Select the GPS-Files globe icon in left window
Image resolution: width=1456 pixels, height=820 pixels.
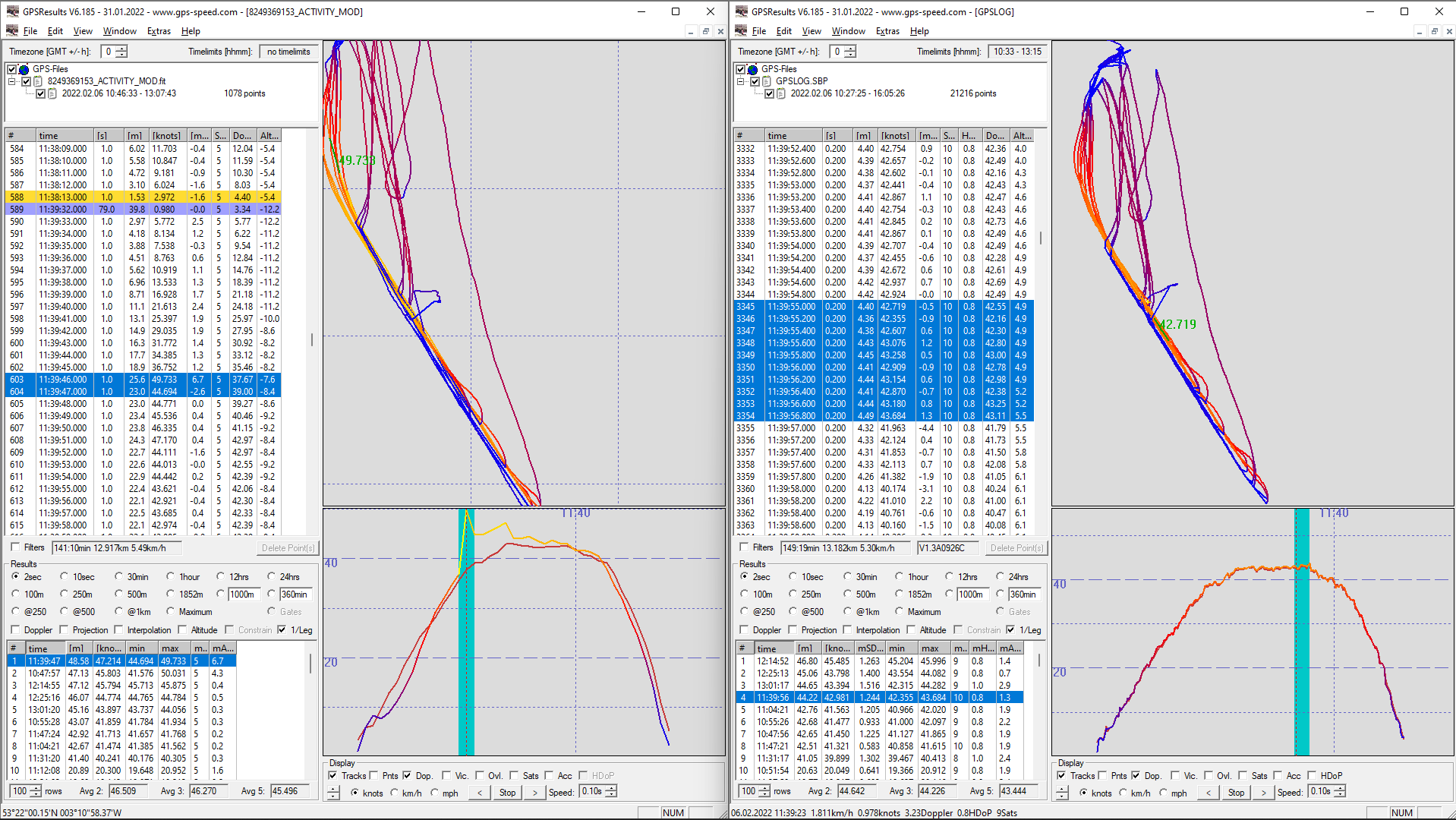tap(24, 69)
